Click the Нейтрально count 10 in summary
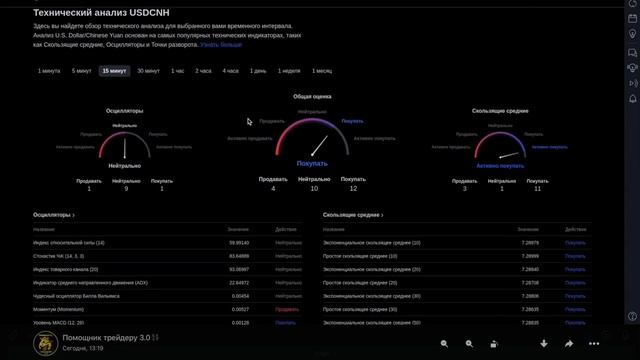Screen dimensions: 640x360 point(314,189)
